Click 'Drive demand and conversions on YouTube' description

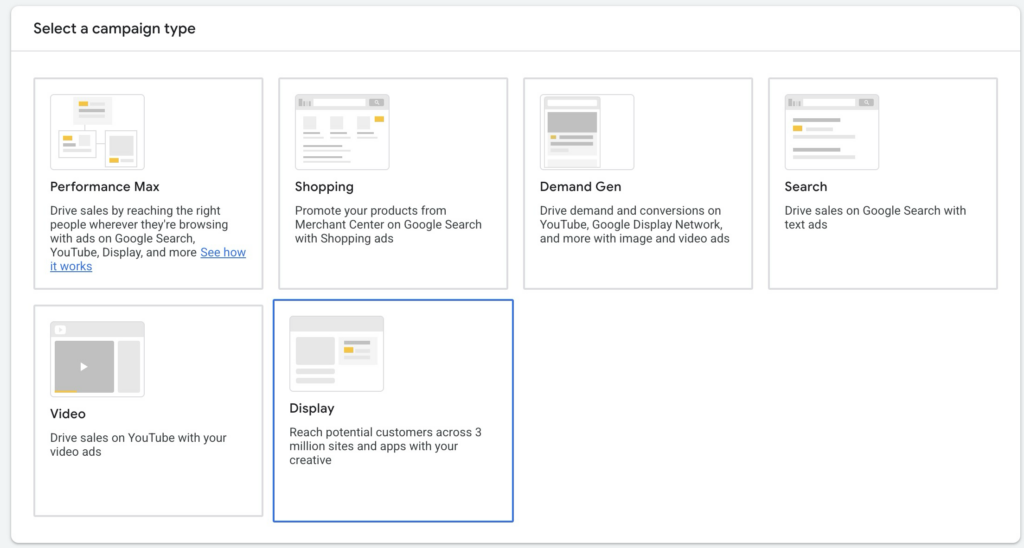tap(634, 225)
